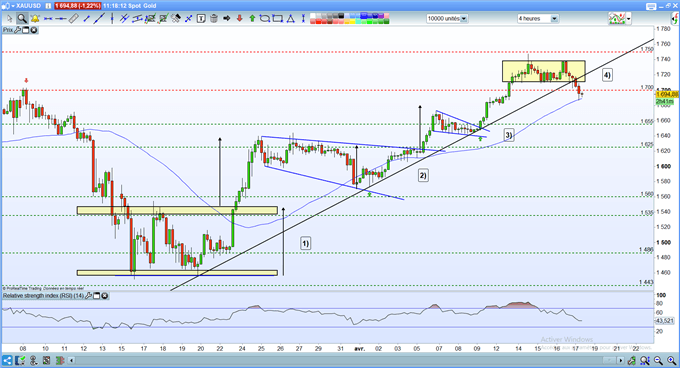
Task: Pick the vertical measure arrow tool
Action: tap(303, 19)
